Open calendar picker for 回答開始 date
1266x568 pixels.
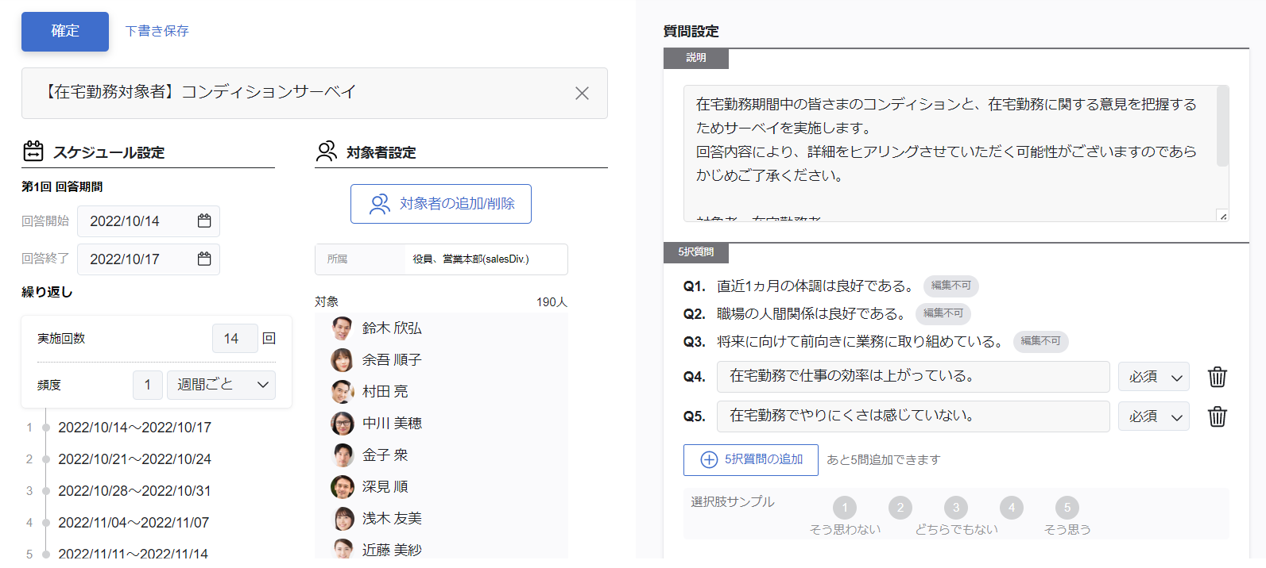pyautogui.click(x=204, y=221)
